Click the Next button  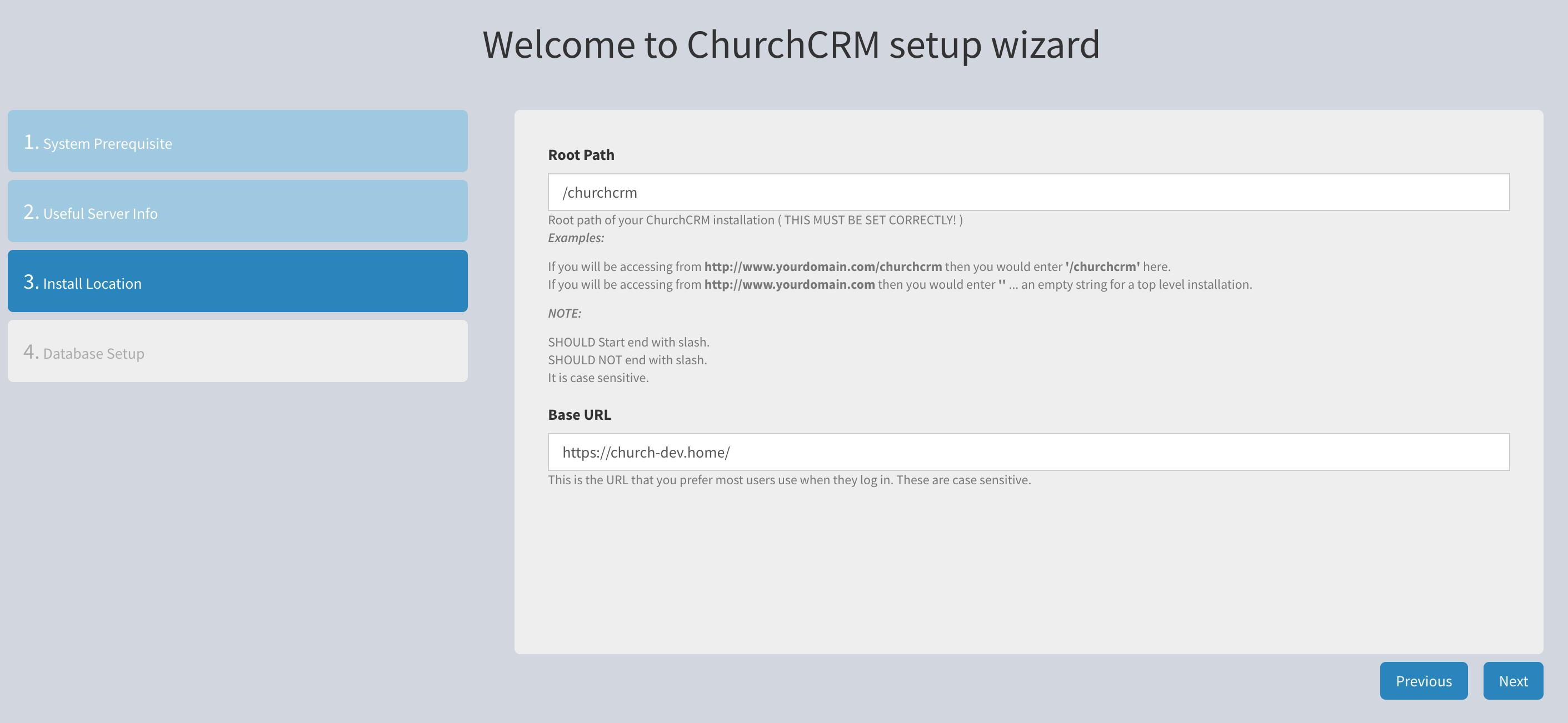(x=1513, y=680)
